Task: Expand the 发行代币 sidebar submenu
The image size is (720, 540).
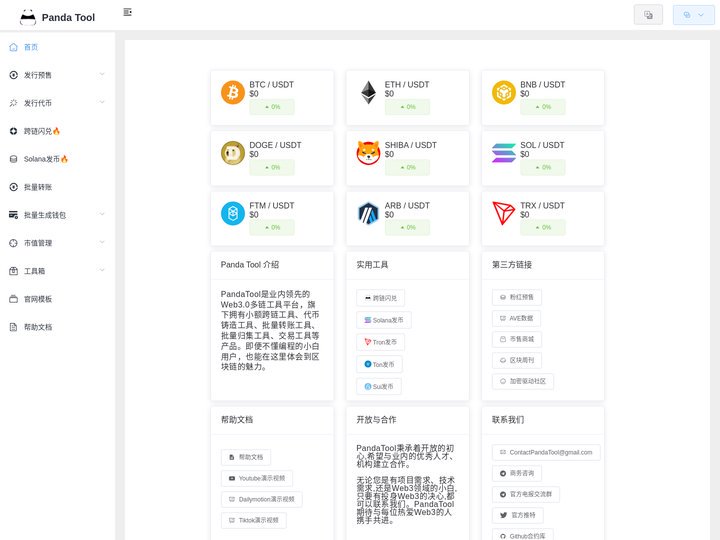Action: click(57, 103)
